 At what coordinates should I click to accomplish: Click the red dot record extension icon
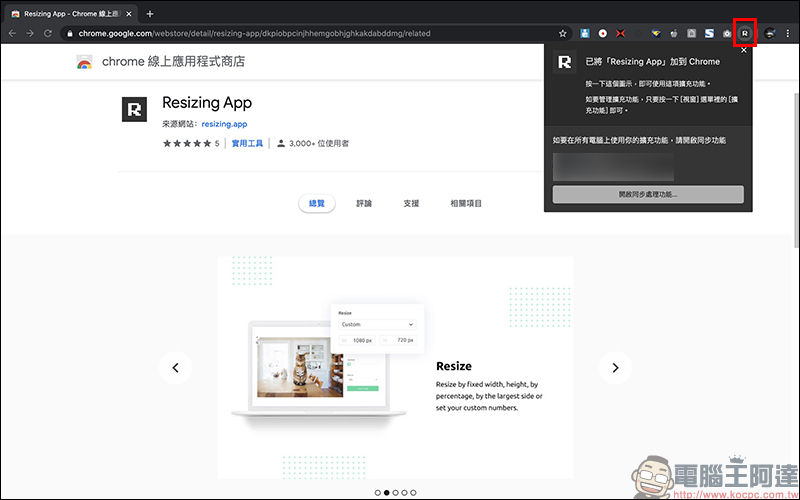pos(603,34)
